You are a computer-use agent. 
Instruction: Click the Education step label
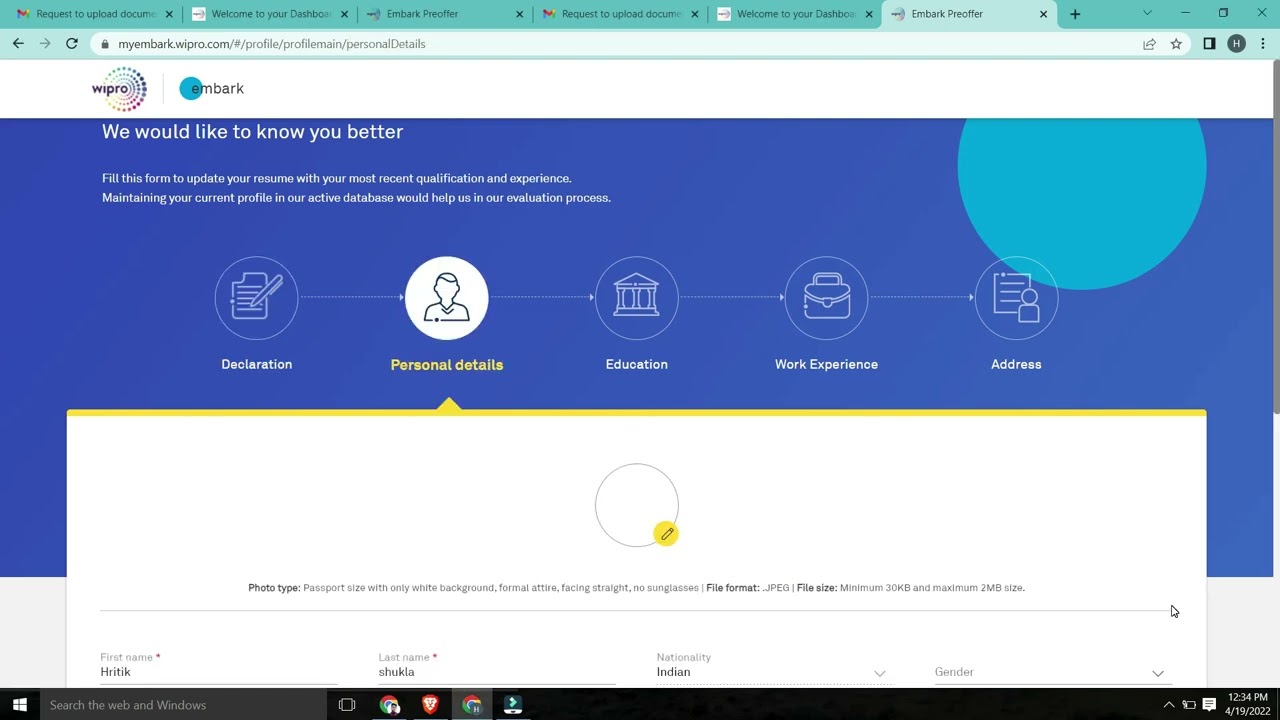coord(636,364)
